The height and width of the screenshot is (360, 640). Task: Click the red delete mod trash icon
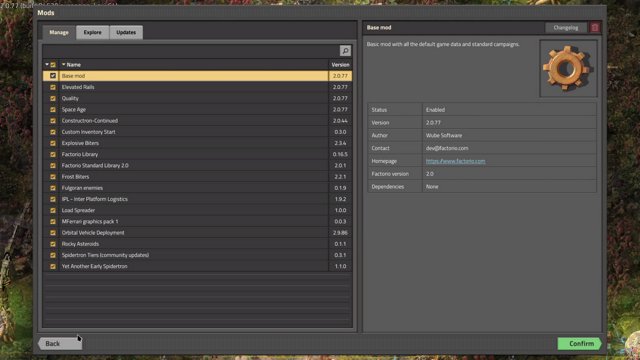[595, 27]
